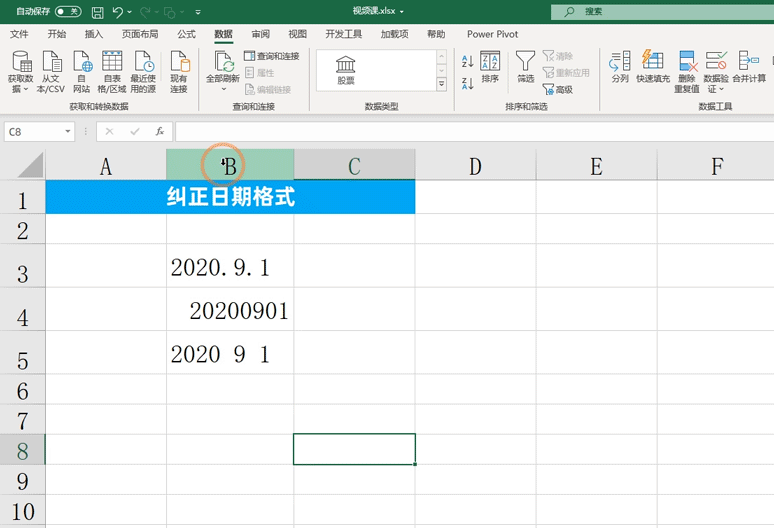This screenshot has height=528, width=774.
Task: Click the 查询和连接 button
Action: tap(272, 56)
